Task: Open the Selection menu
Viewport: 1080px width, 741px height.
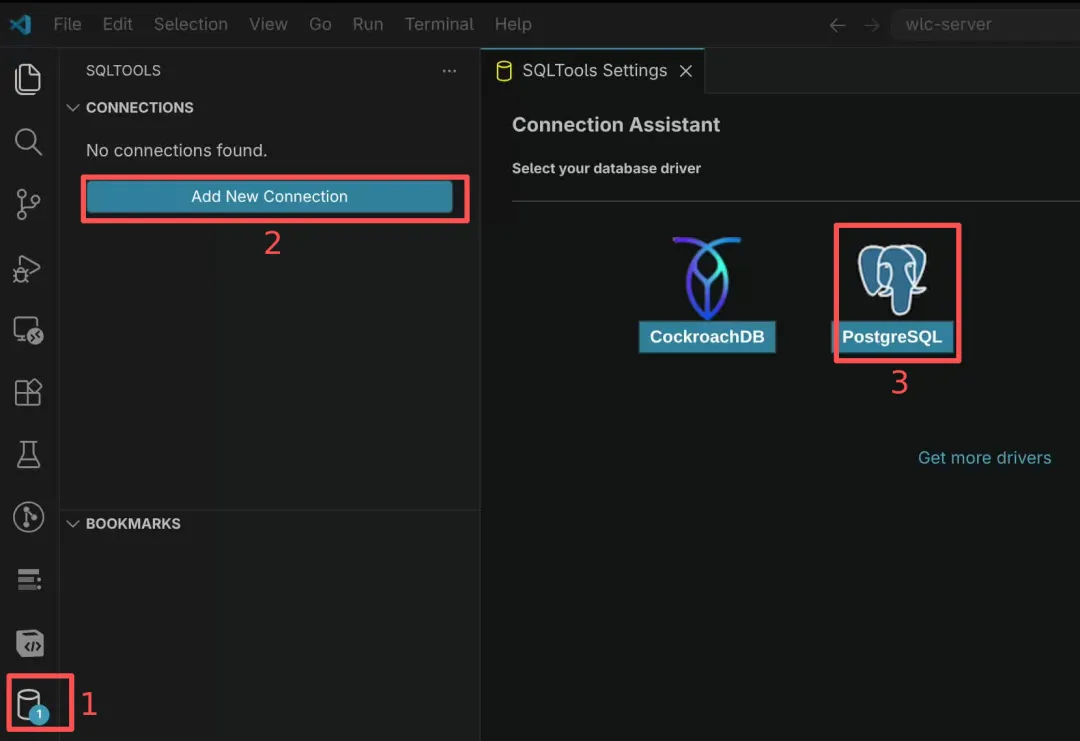Action: click(x=191, y=24)
